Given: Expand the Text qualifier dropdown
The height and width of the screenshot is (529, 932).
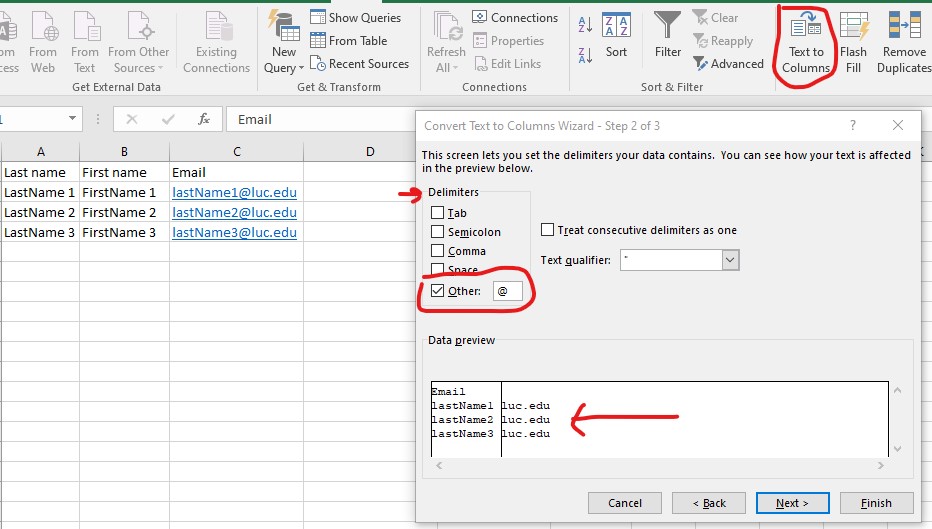Looking at the screenshot, I should click(730, 260).
